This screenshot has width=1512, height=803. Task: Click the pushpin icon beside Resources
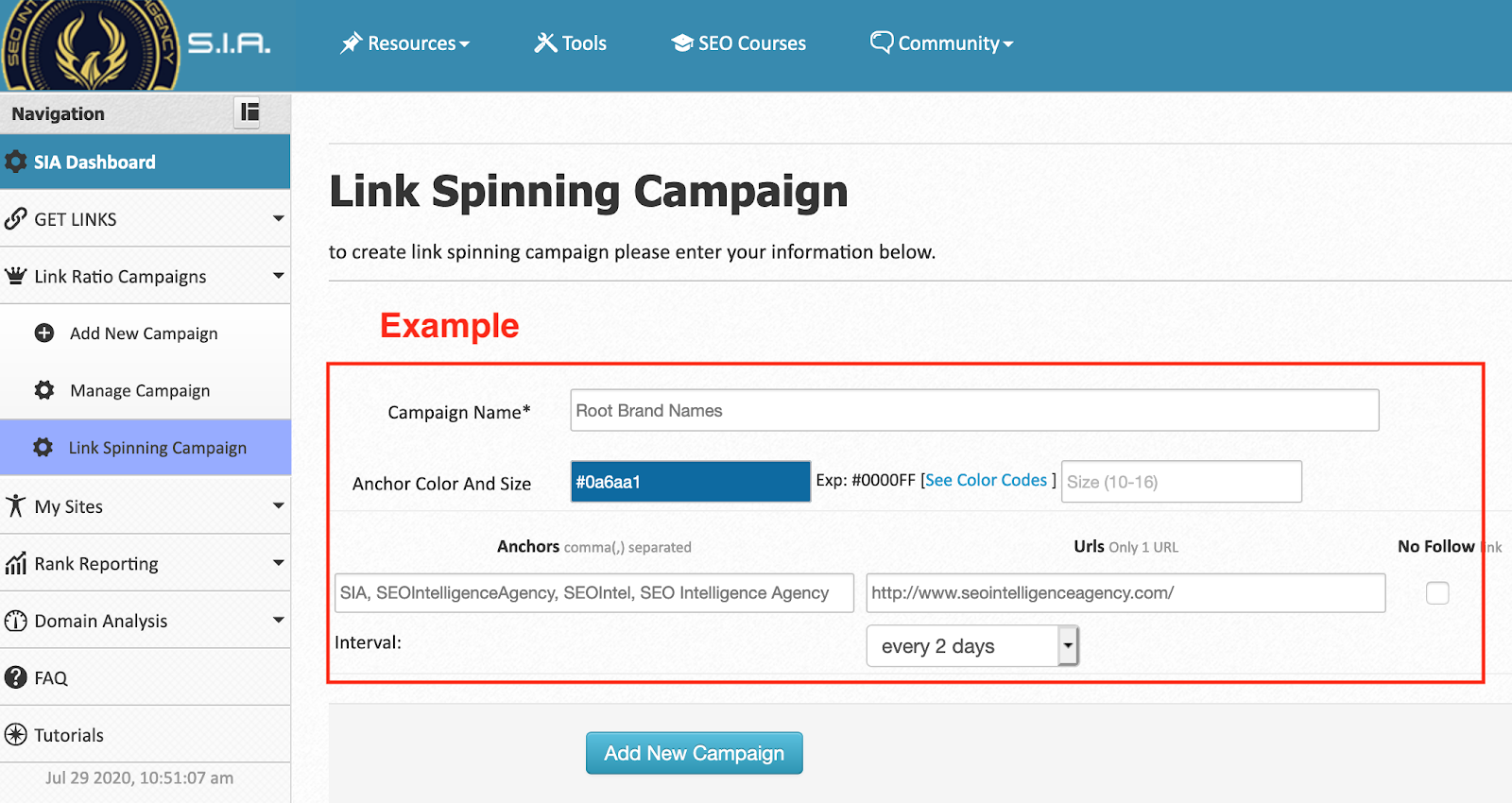[352, 43]
